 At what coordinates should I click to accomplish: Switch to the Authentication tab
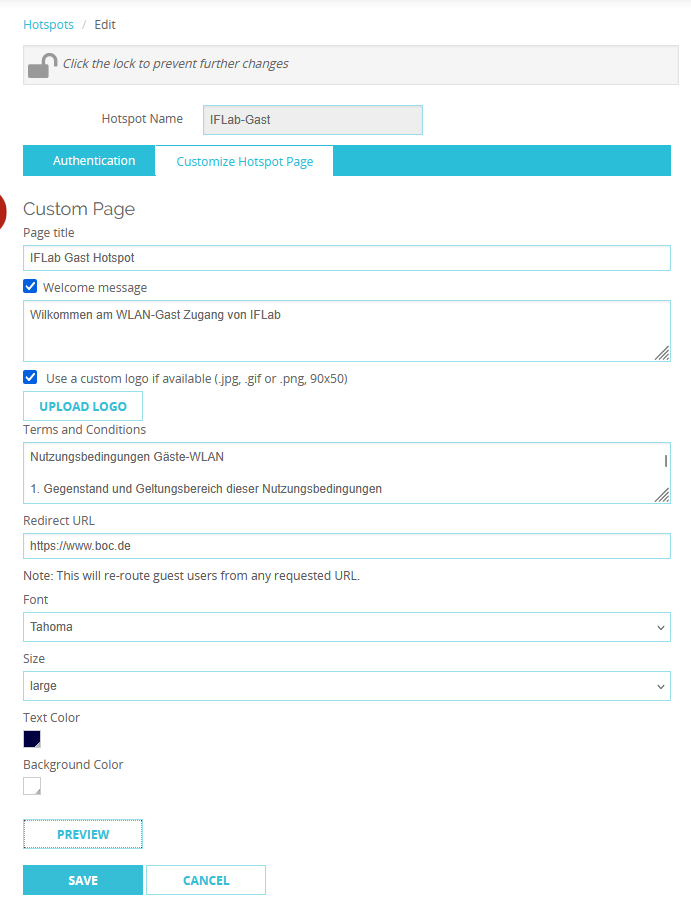[x=94, y=161]
